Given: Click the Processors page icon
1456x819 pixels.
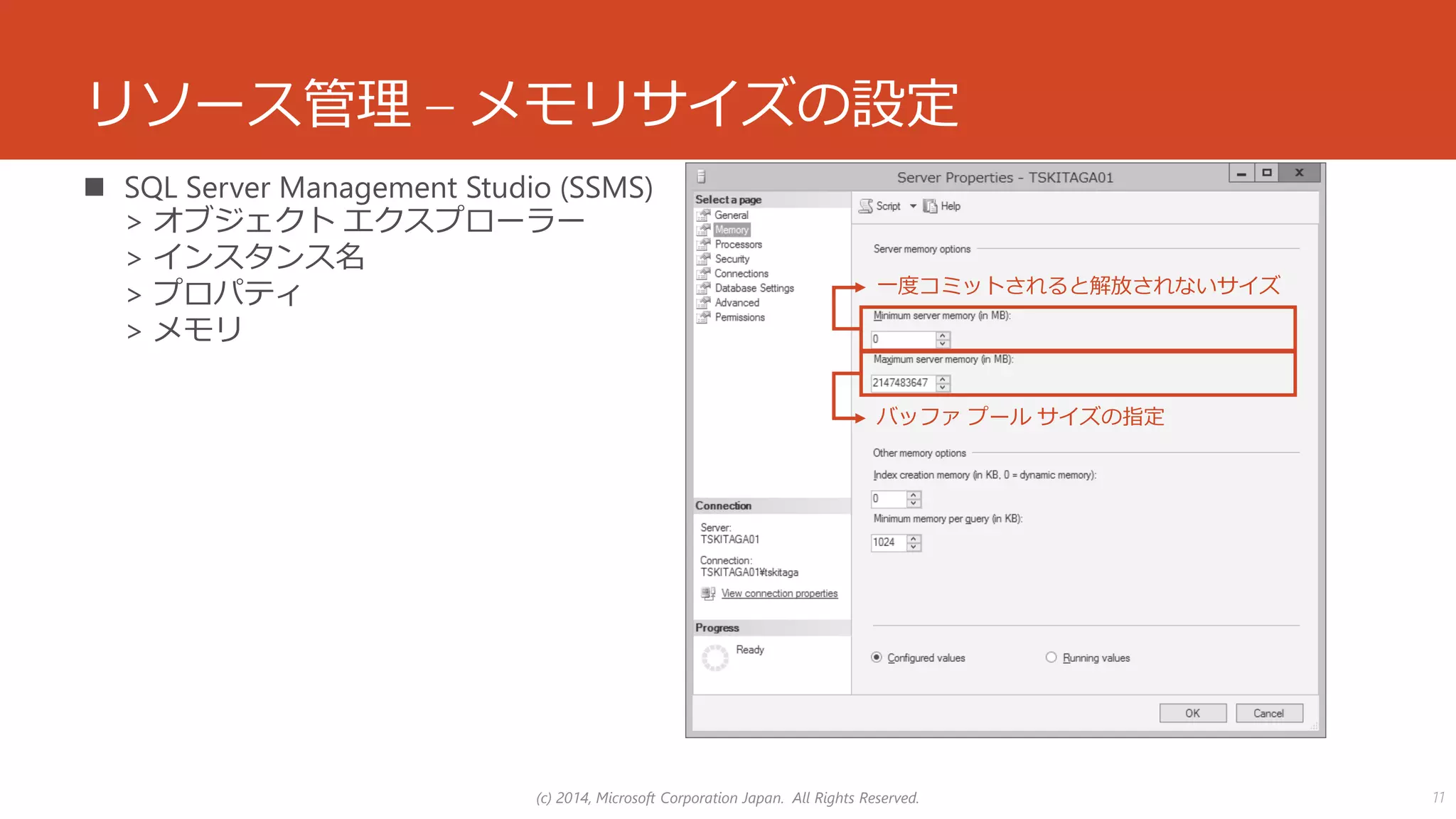Looking at the screenshot, I should [703, 244].
